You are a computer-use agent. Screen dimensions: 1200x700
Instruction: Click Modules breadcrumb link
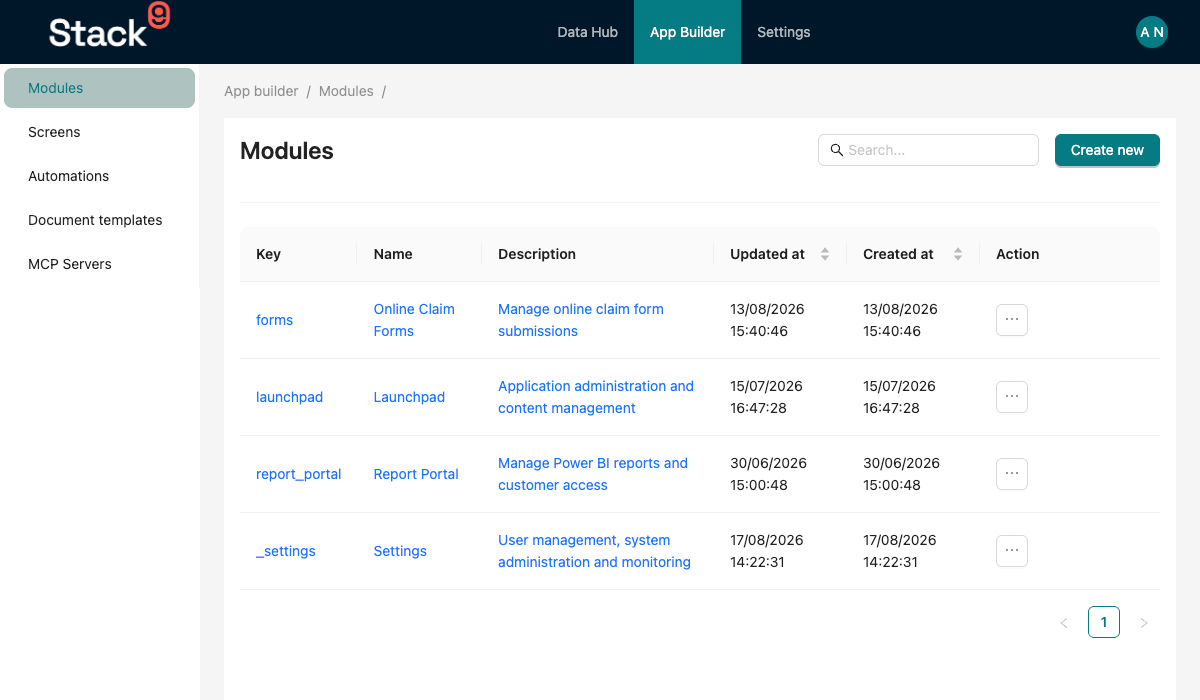pos(346,91)
